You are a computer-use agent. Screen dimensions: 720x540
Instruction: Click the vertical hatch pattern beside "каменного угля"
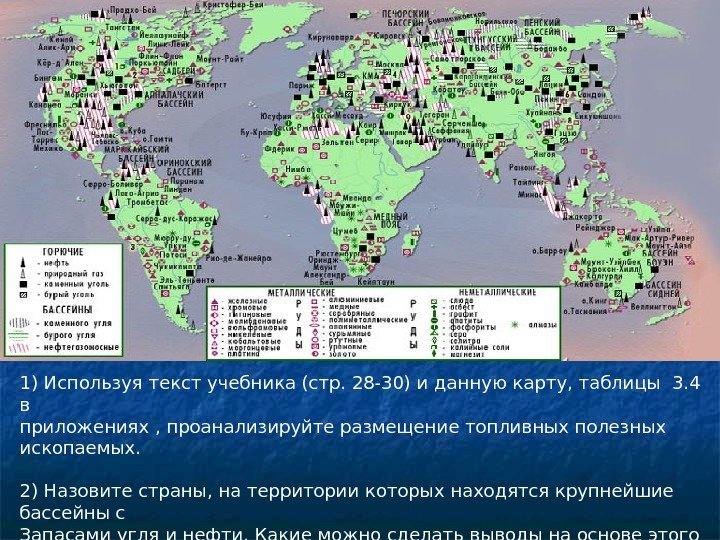19,323
